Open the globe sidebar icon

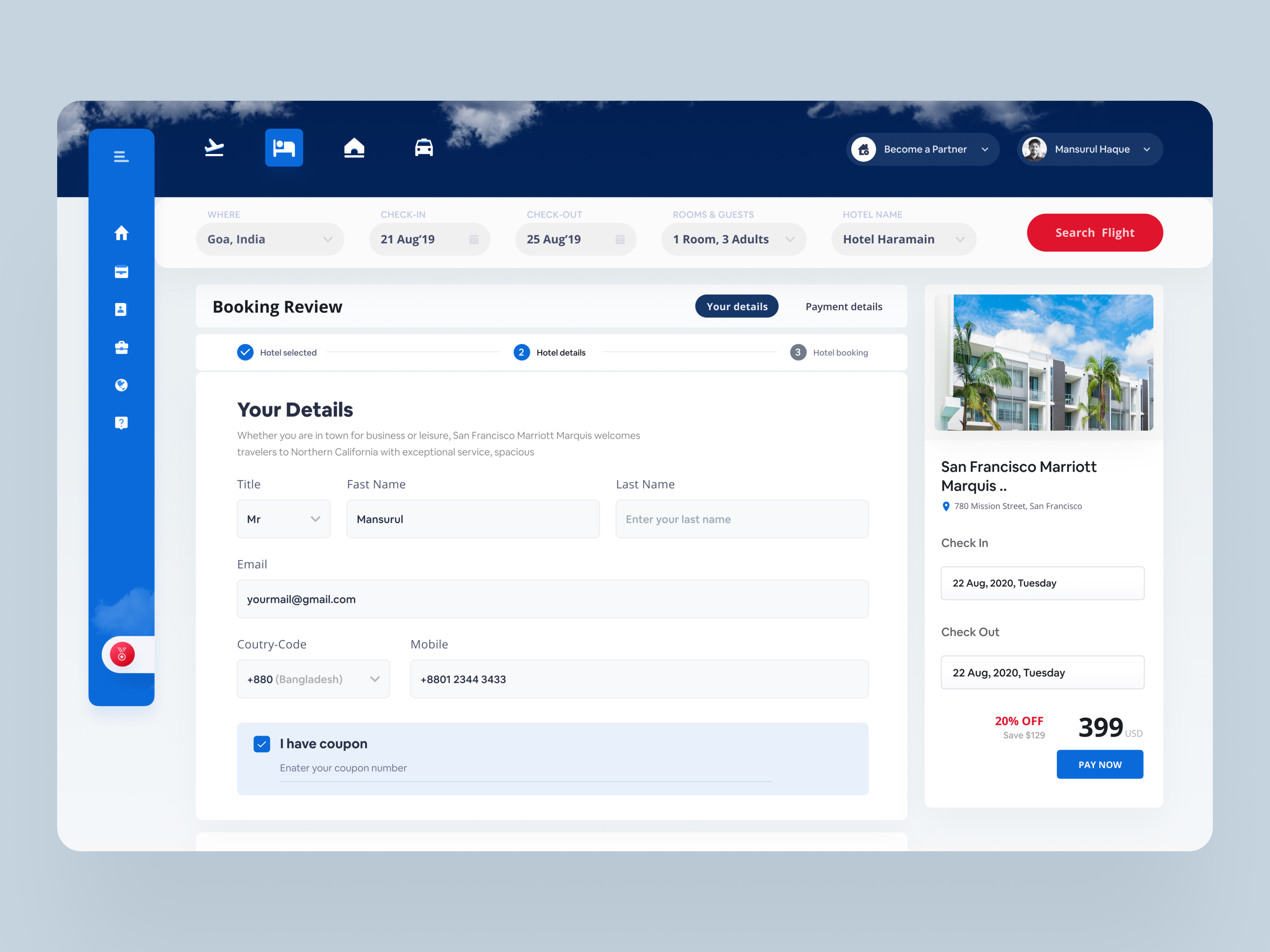121,385
